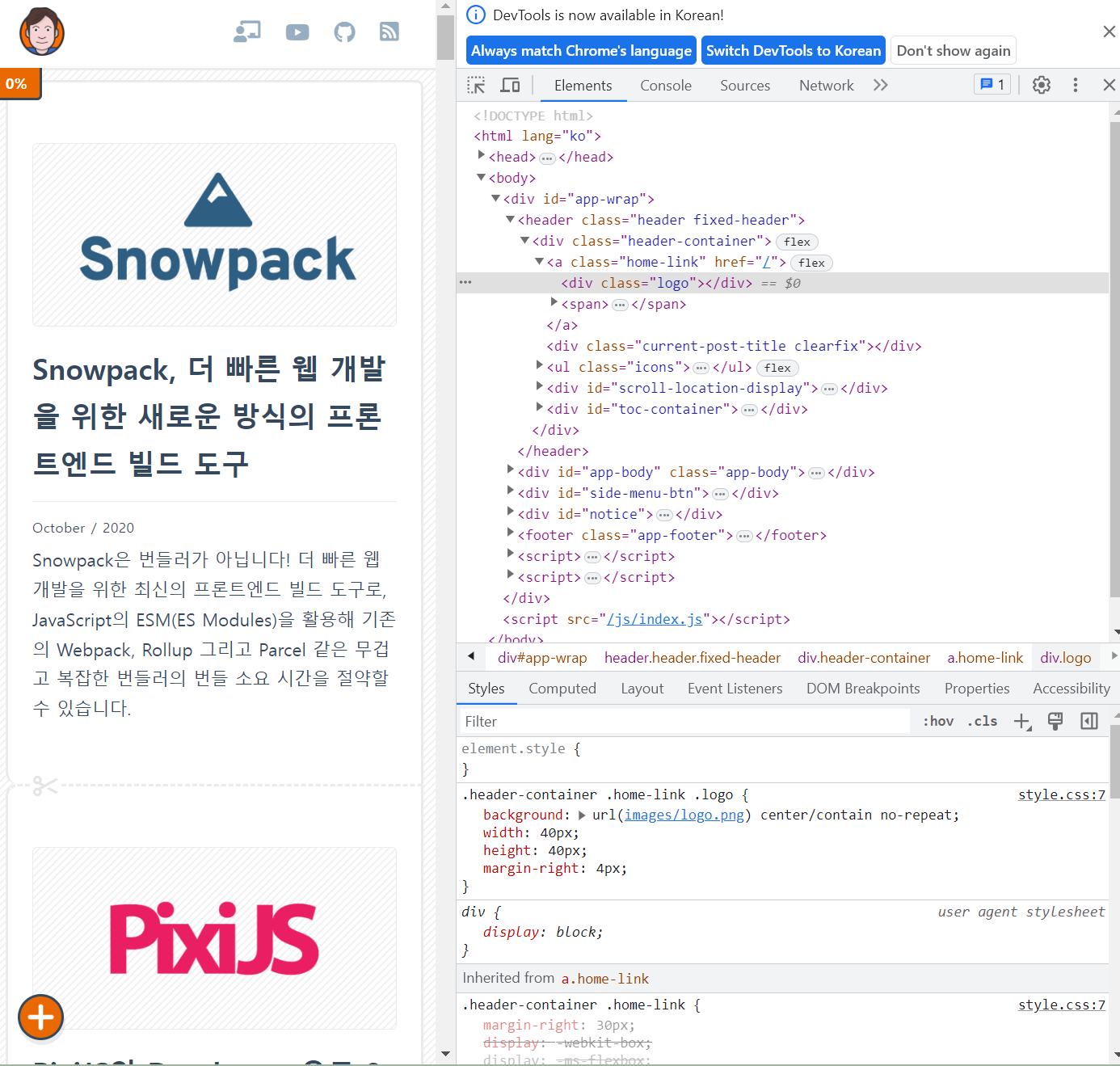Viewport: 1120px width, 1066px height.
Task: Click the 0% reading progress indicator
Action: click(x=19, y=83)
